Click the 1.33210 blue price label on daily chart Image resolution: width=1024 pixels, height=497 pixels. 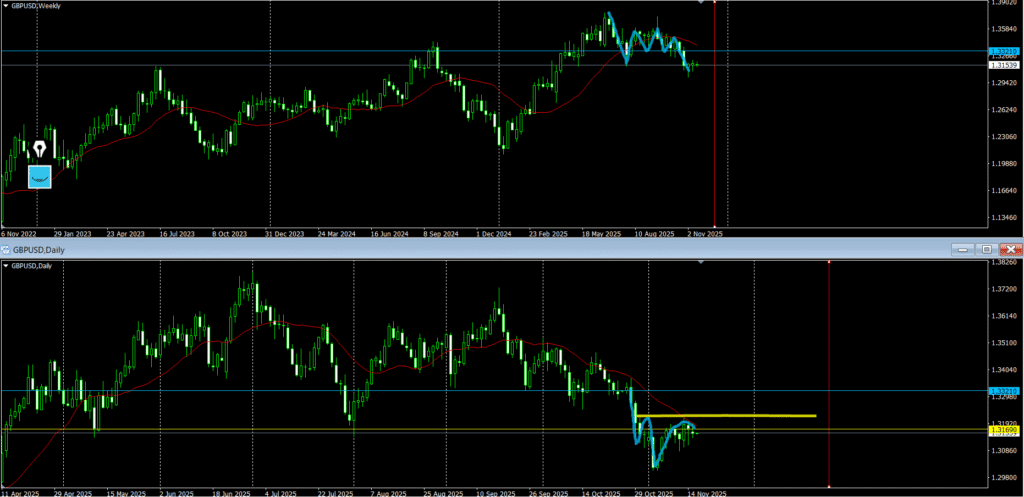1001,391
